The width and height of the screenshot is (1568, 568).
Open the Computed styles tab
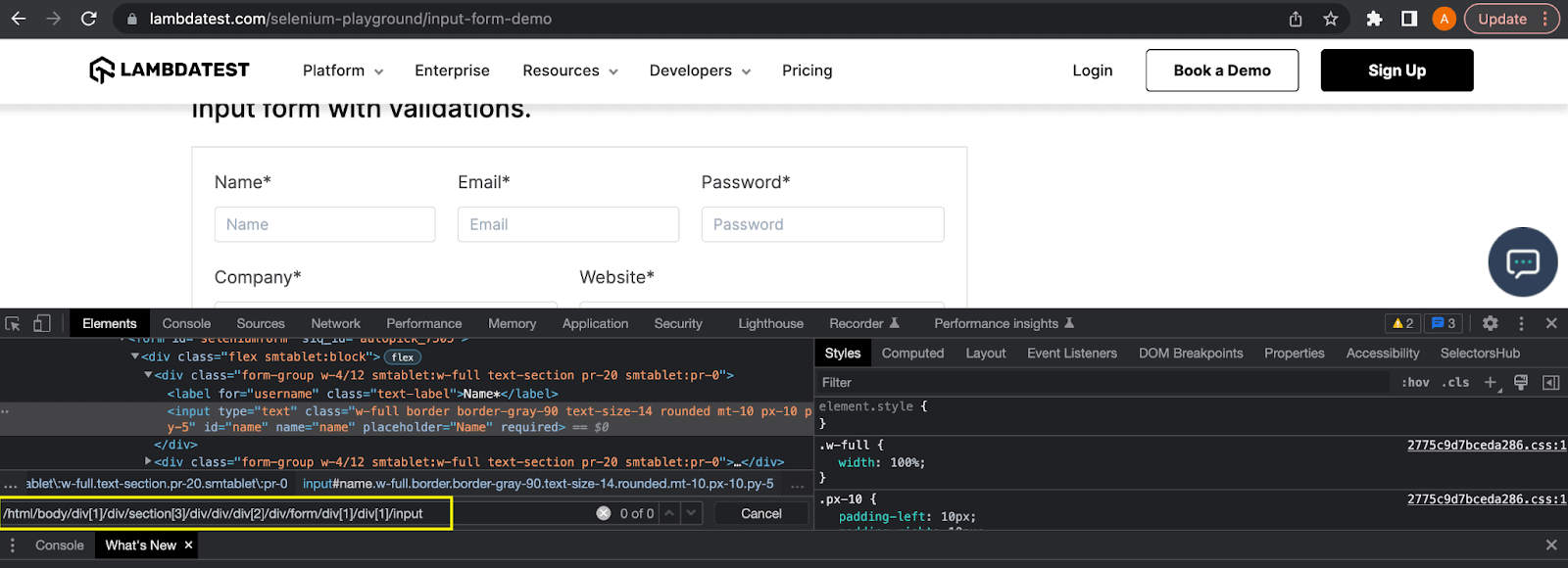click(x=911, y=353)
